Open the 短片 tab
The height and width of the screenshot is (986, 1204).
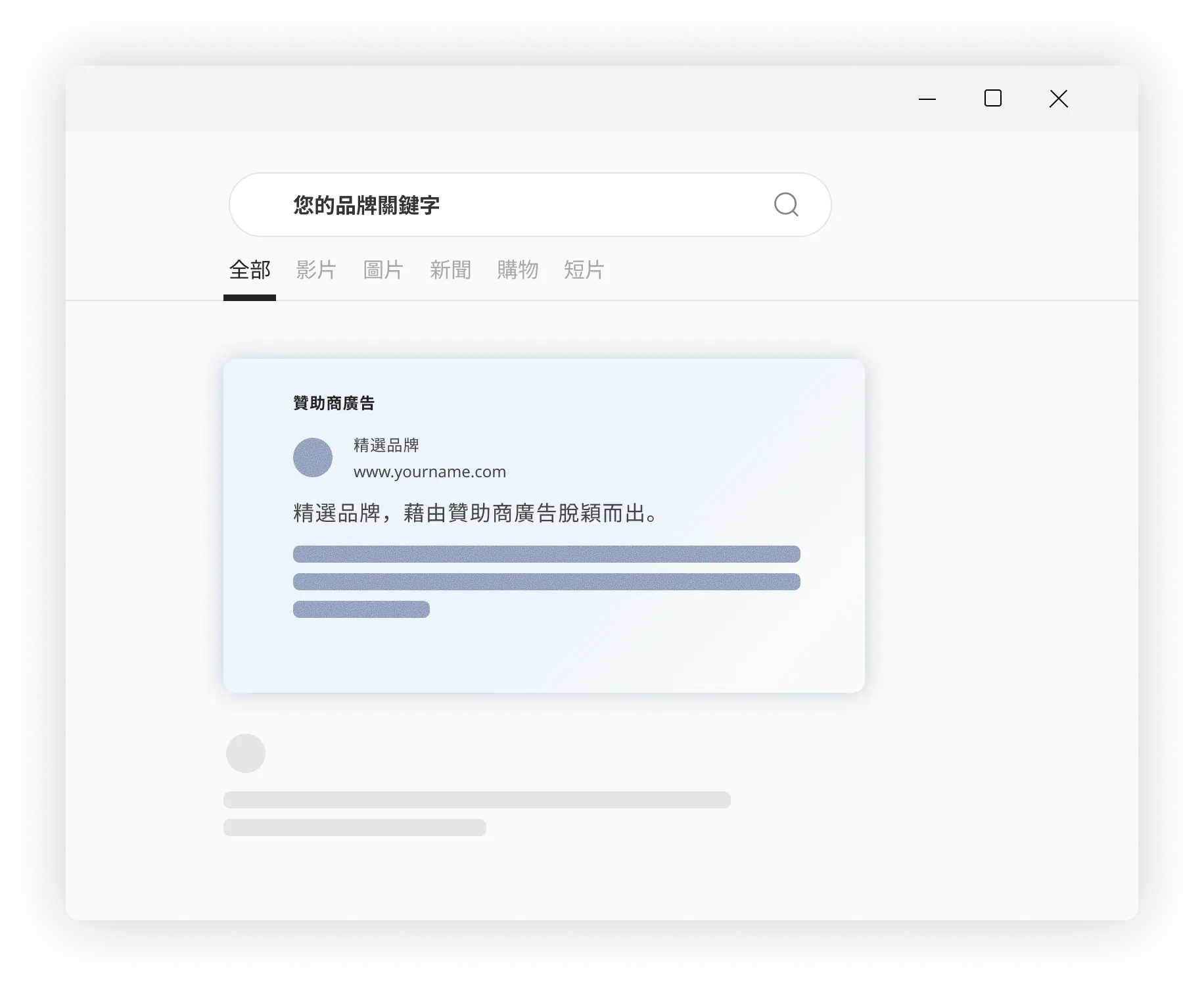(584, 270)
